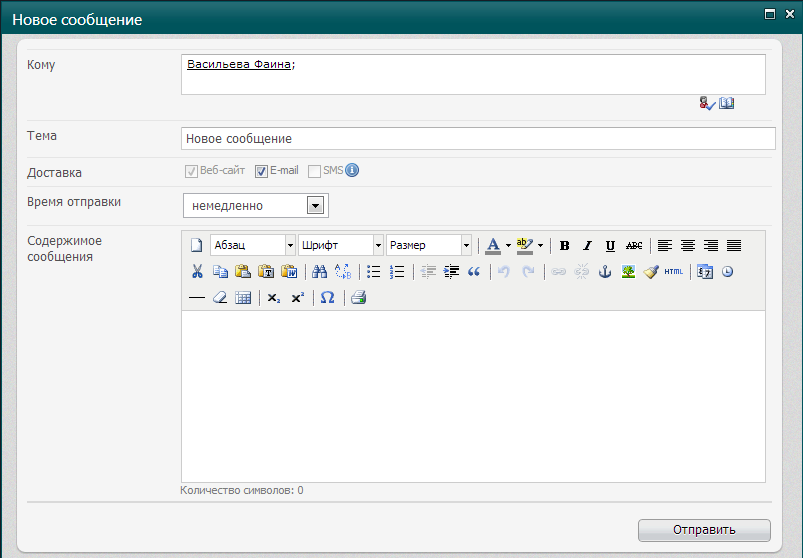Apply underline formatting
Screen dimensions: 803x558
tap(610, 246)
